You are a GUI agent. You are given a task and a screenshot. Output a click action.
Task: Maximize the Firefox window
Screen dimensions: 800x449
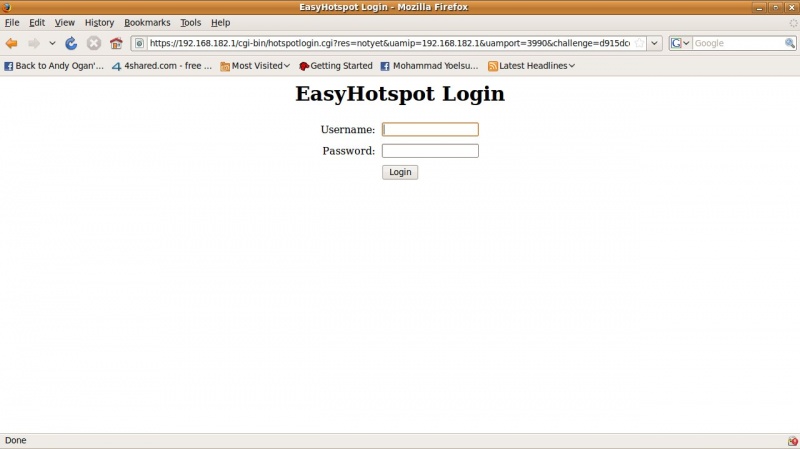tap(776, 7)
